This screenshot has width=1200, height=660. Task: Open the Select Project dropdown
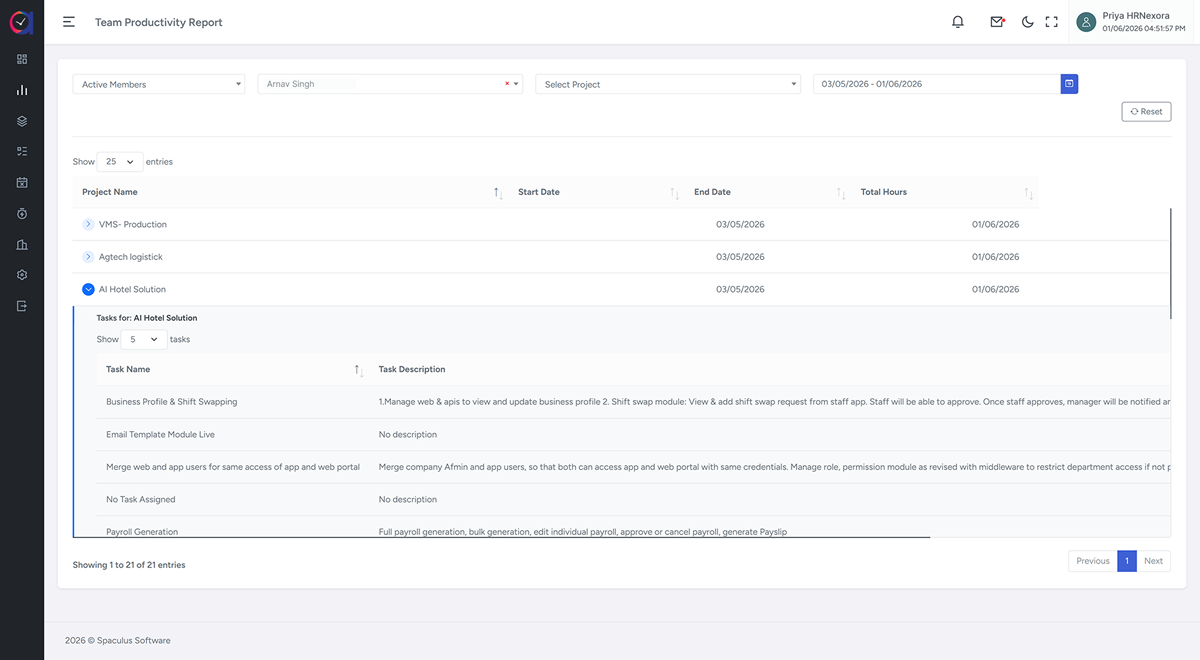tap(668, 85)
